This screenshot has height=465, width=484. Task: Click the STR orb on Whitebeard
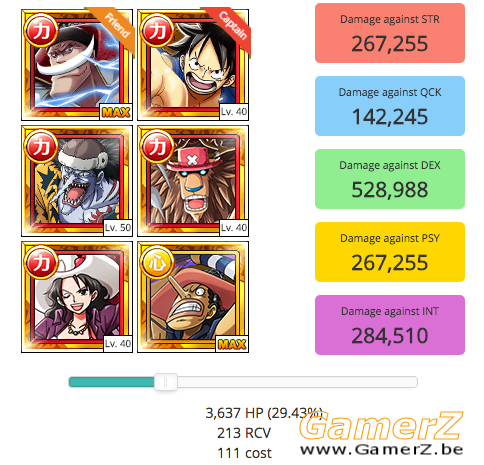(x=41, y=31)
